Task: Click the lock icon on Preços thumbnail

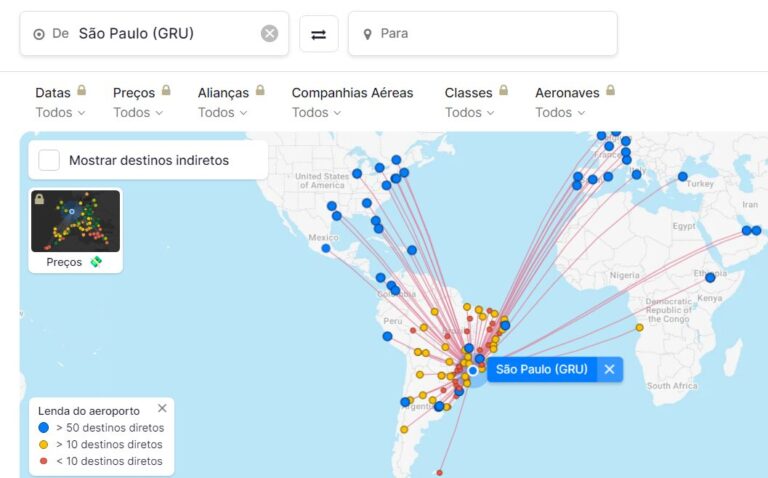Action: pyautogui.click(x=40, y=198)
